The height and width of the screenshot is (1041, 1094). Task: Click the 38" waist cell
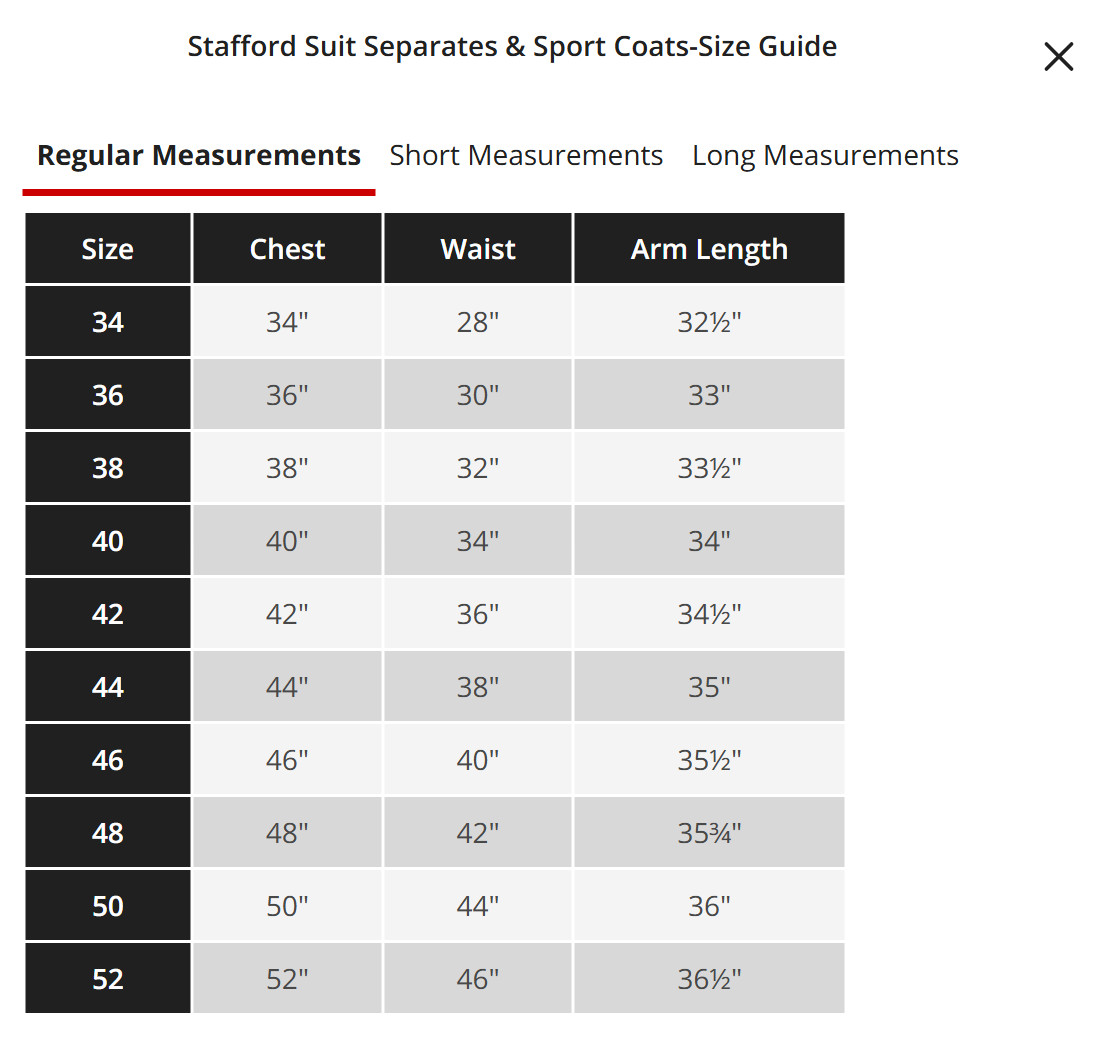pyautogui.click(x=478, y=687)
